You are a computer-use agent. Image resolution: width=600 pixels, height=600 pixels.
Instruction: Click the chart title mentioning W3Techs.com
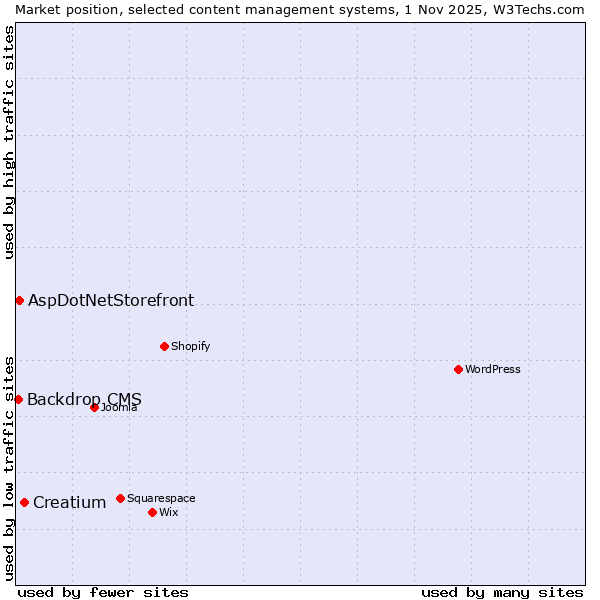(300, 9)
